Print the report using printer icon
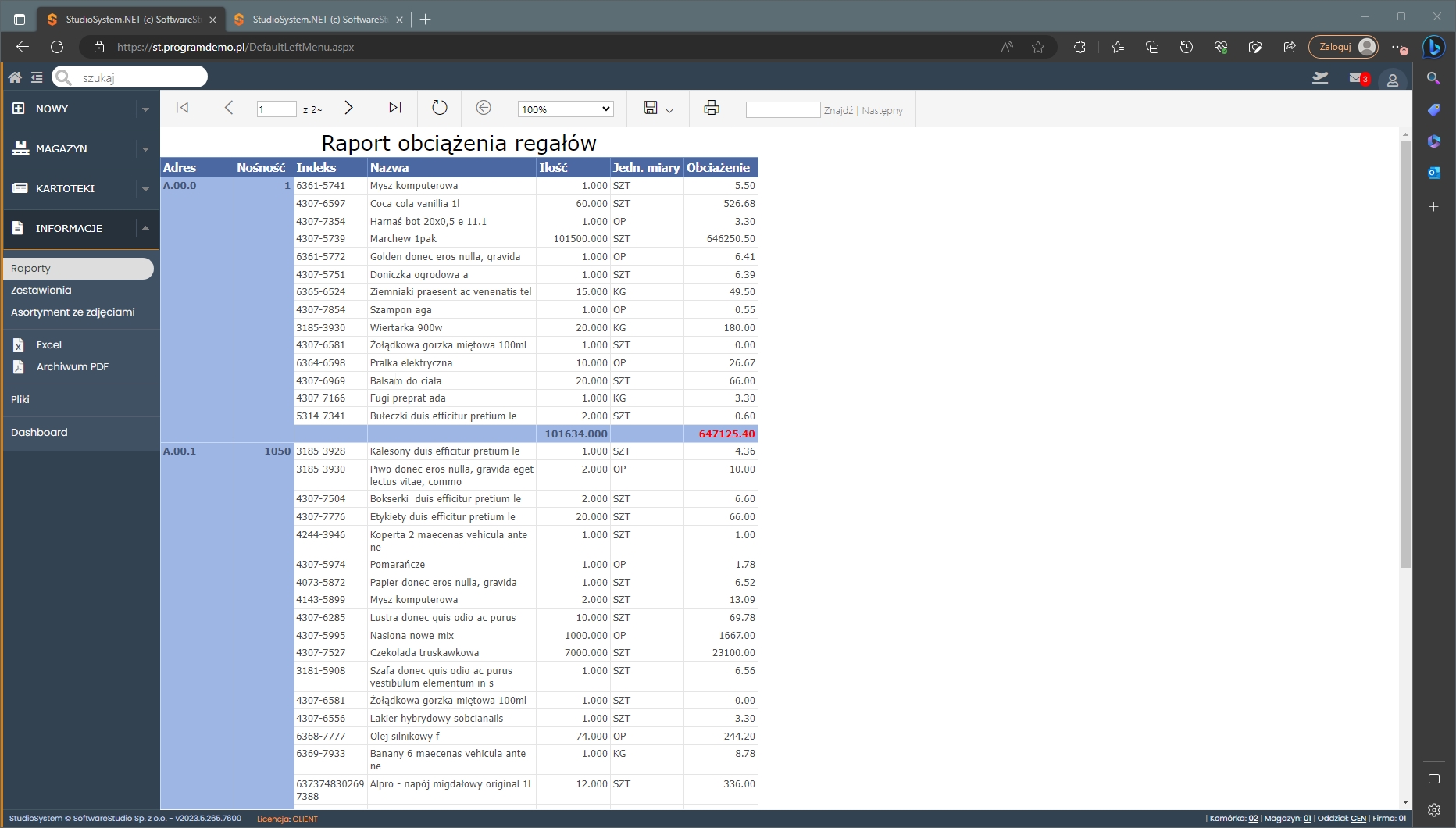1456x828 pixels. (x=711, y=108)
